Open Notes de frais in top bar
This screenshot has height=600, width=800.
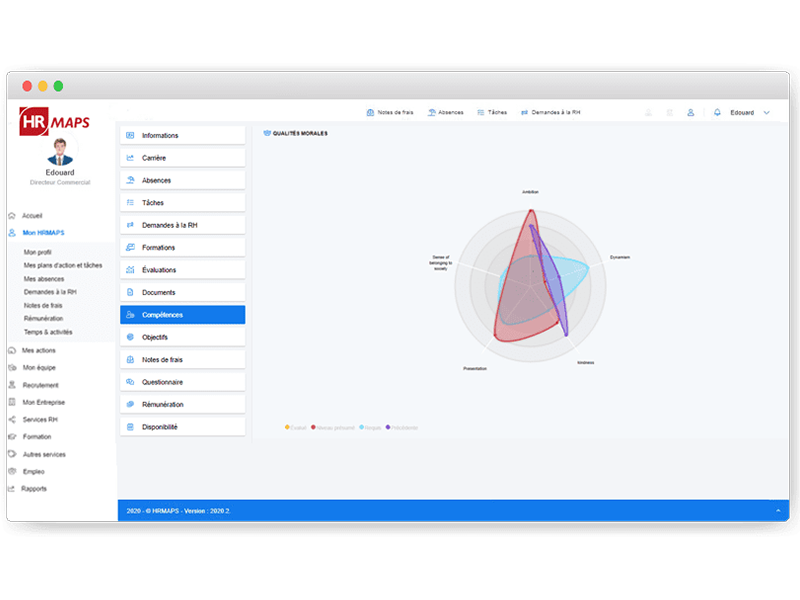390,113
